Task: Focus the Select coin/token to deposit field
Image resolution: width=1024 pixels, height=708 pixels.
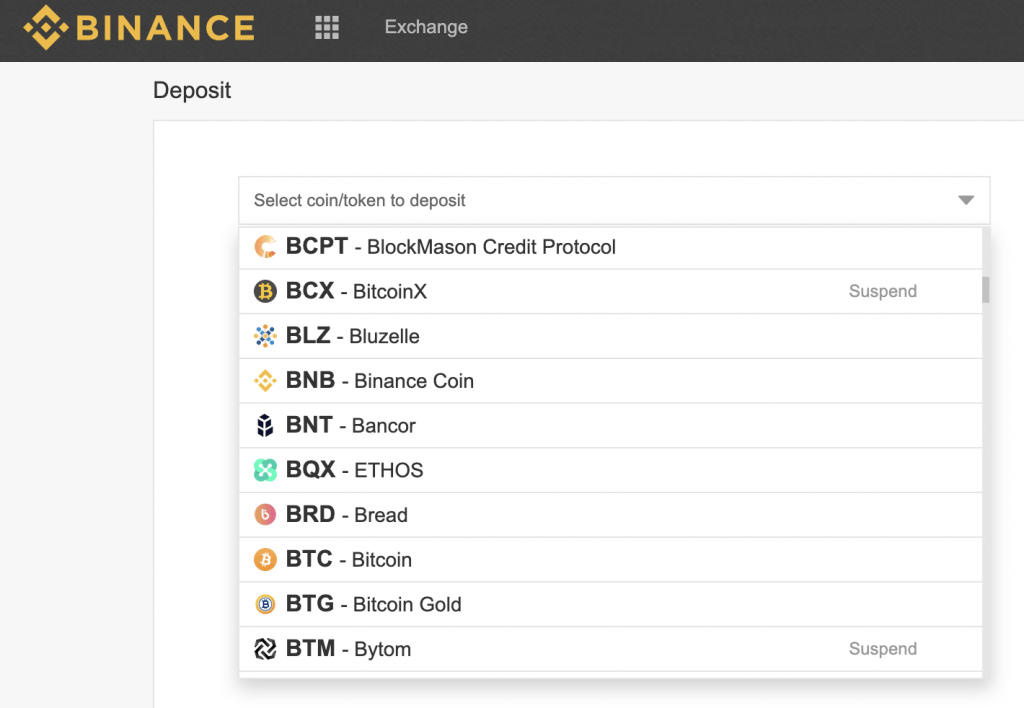Action: (614, 201)
